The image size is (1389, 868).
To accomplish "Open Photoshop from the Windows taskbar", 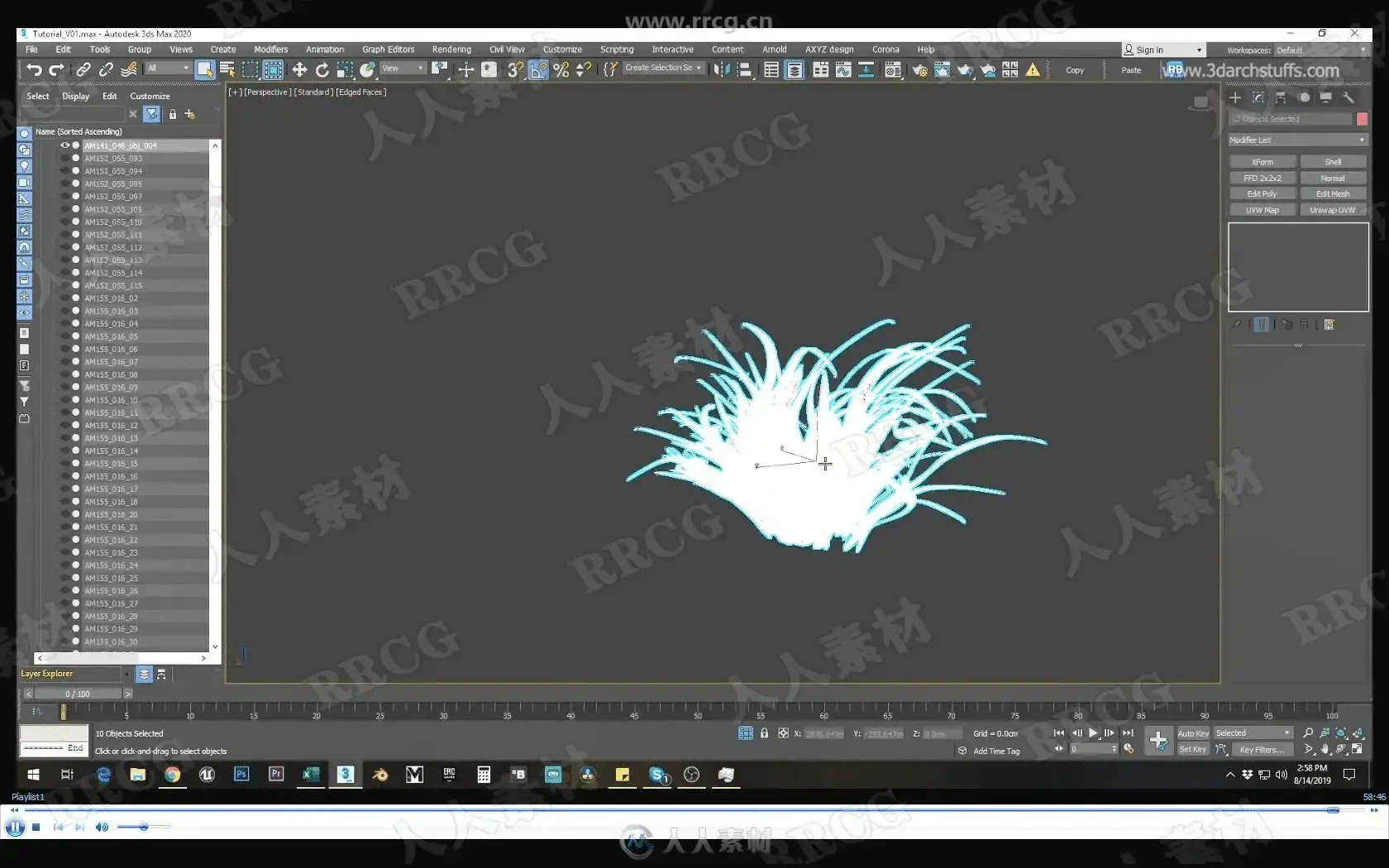I will 241,775.
